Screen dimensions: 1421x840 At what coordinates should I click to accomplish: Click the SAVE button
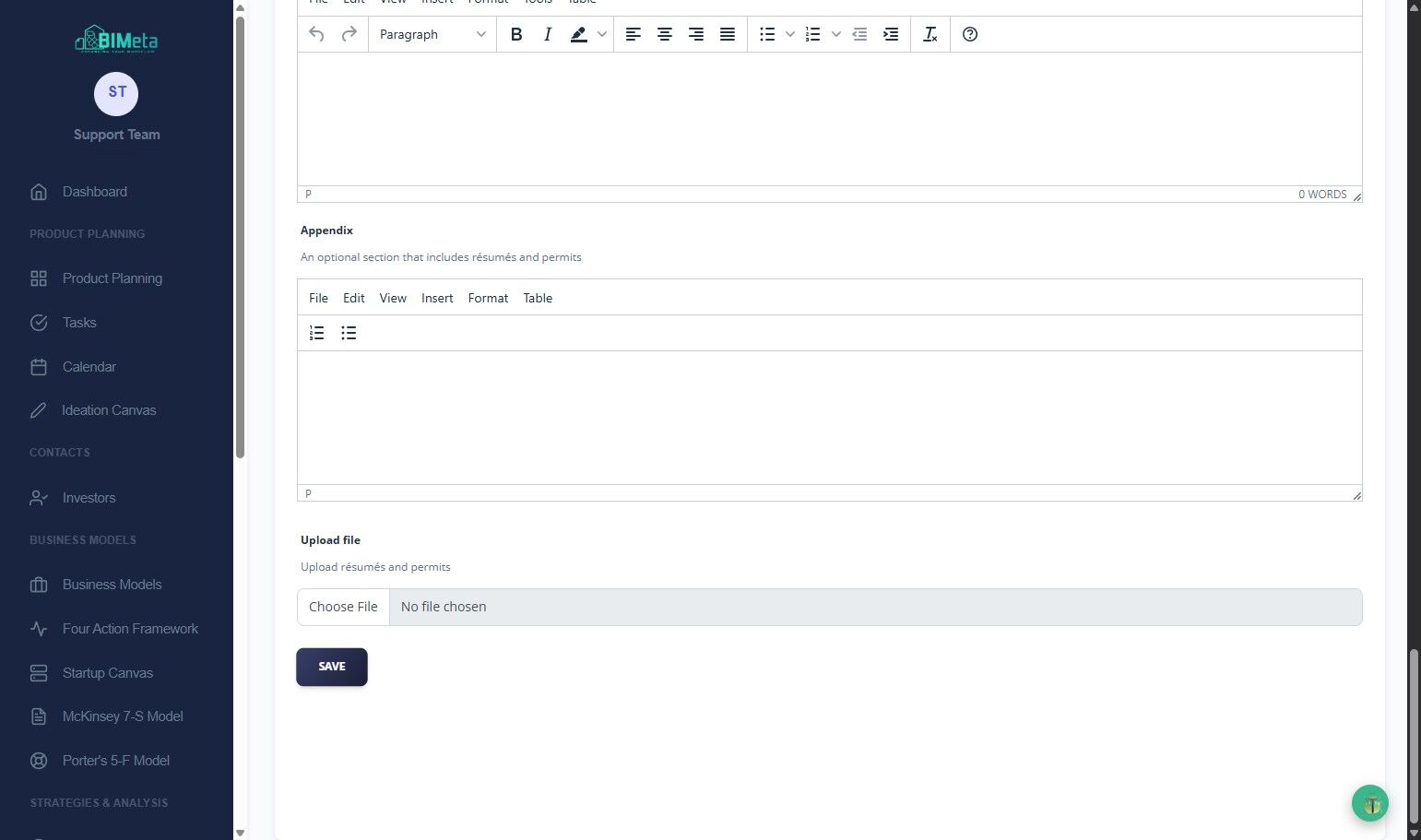tap(332, 667)
